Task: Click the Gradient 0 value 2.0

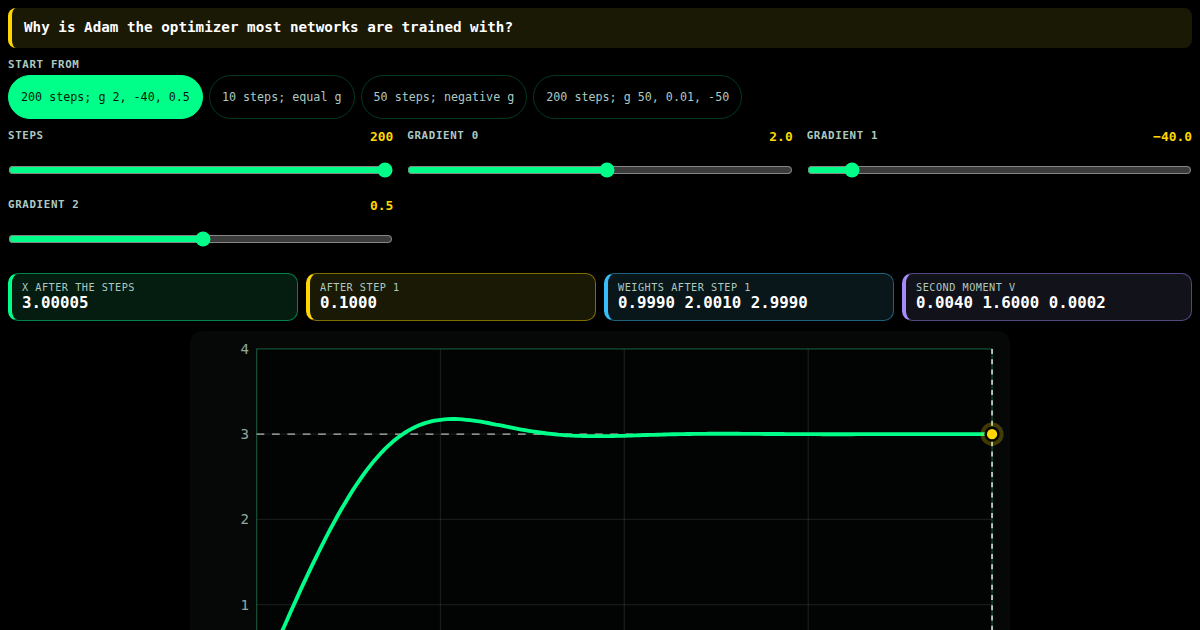Action: coord(781,137)
